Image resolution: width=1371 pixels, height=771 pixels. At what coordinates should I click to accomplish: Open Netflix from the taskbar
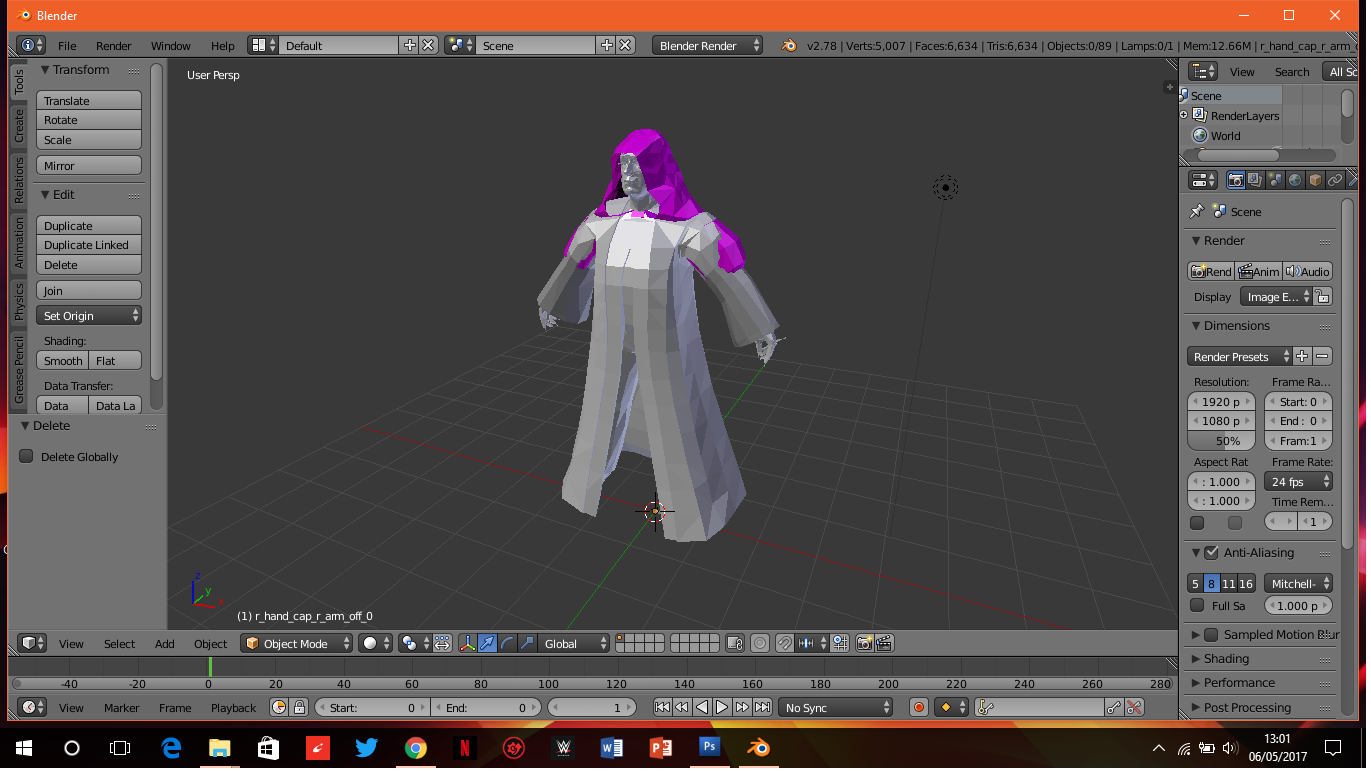pyautogui.click(x=464, y=748)
